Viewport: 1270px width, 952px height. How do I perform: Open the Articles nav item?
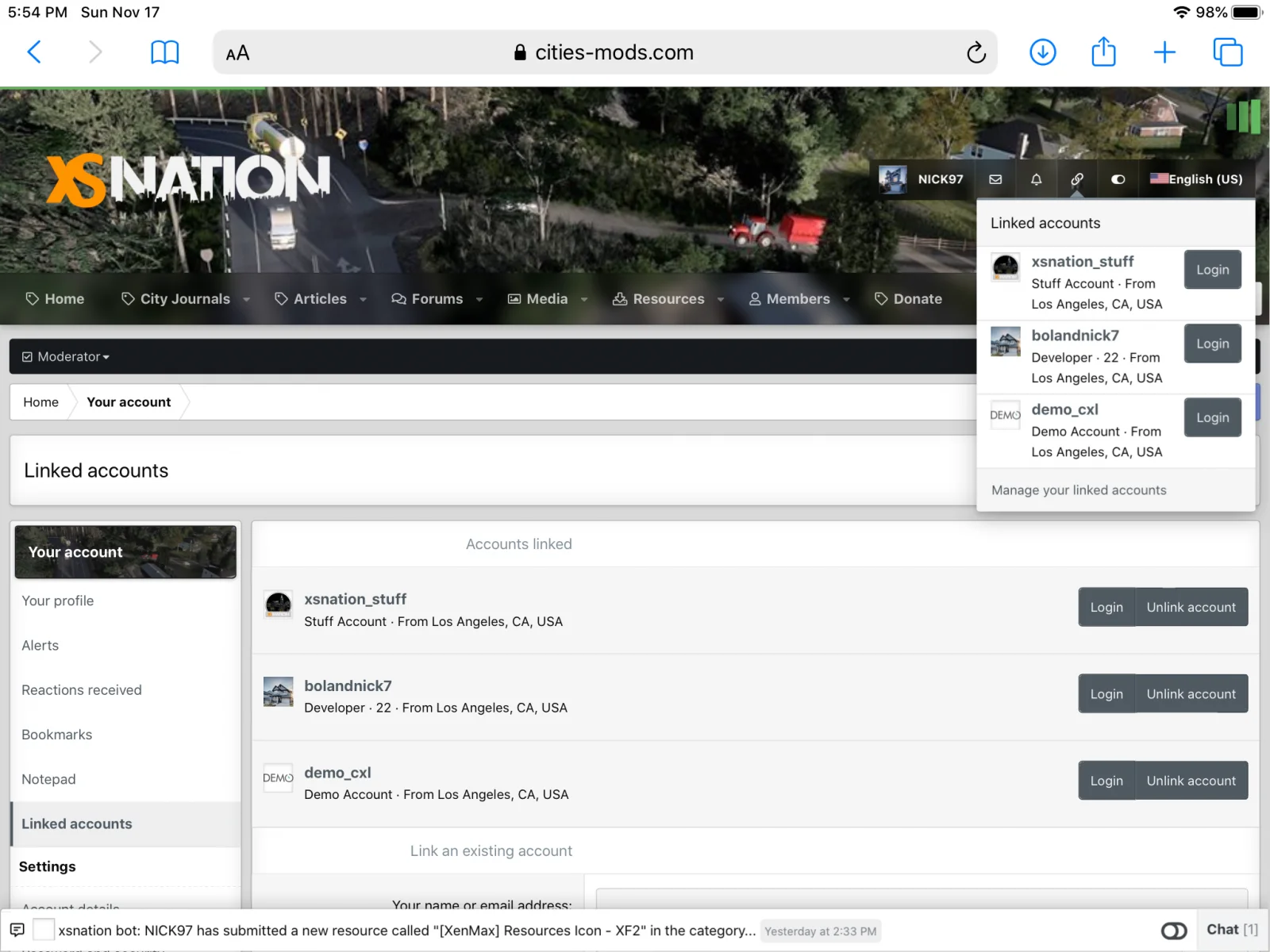tap(311, 299)
